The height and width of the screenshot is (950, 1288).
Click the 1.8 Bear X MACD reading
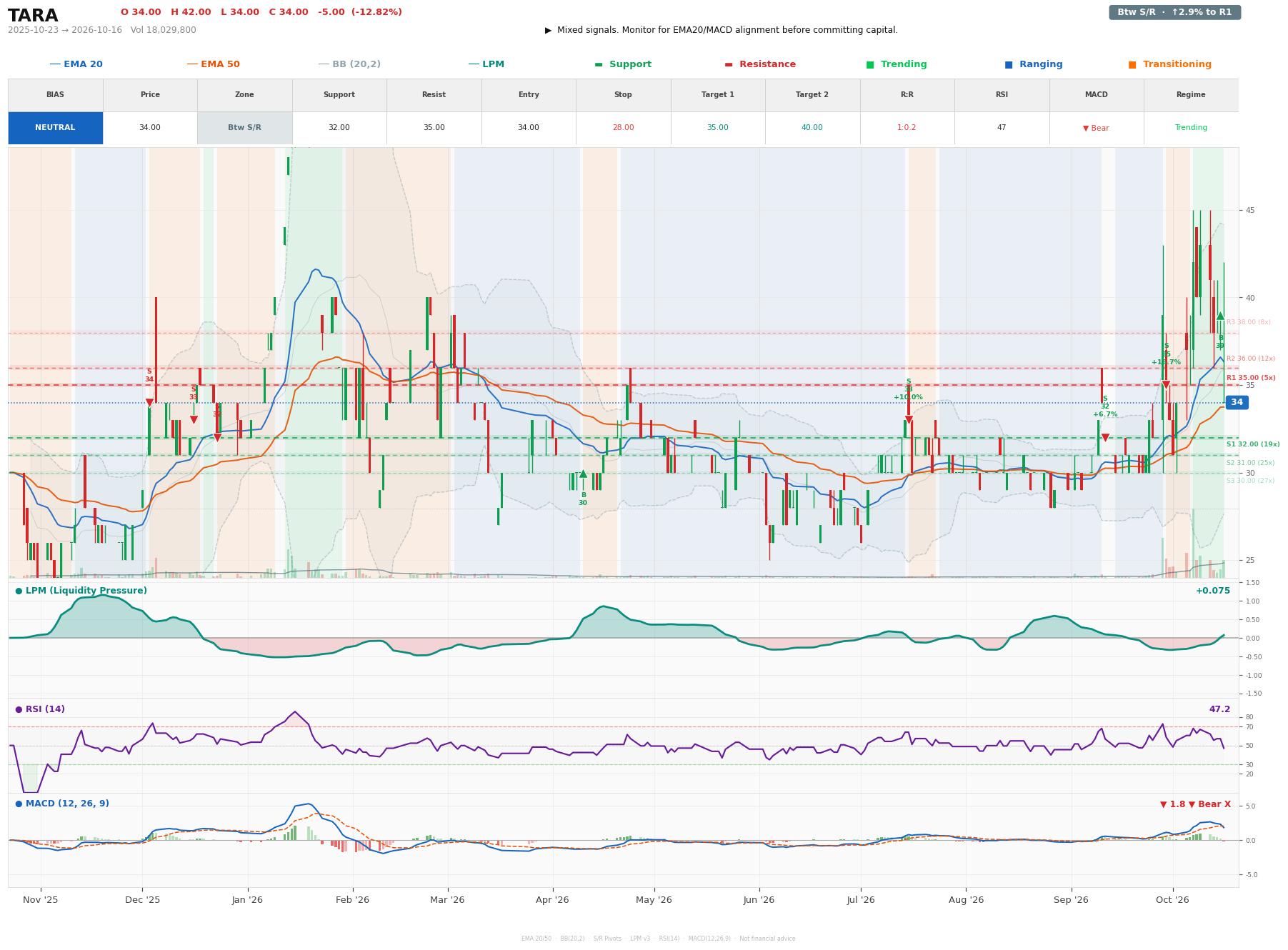(1195, 804)
